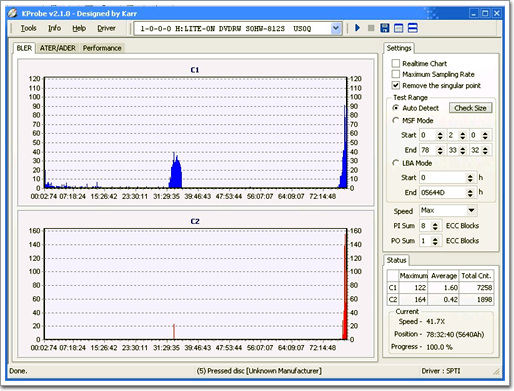Open the Speed Max dropdown

[471, 210]
